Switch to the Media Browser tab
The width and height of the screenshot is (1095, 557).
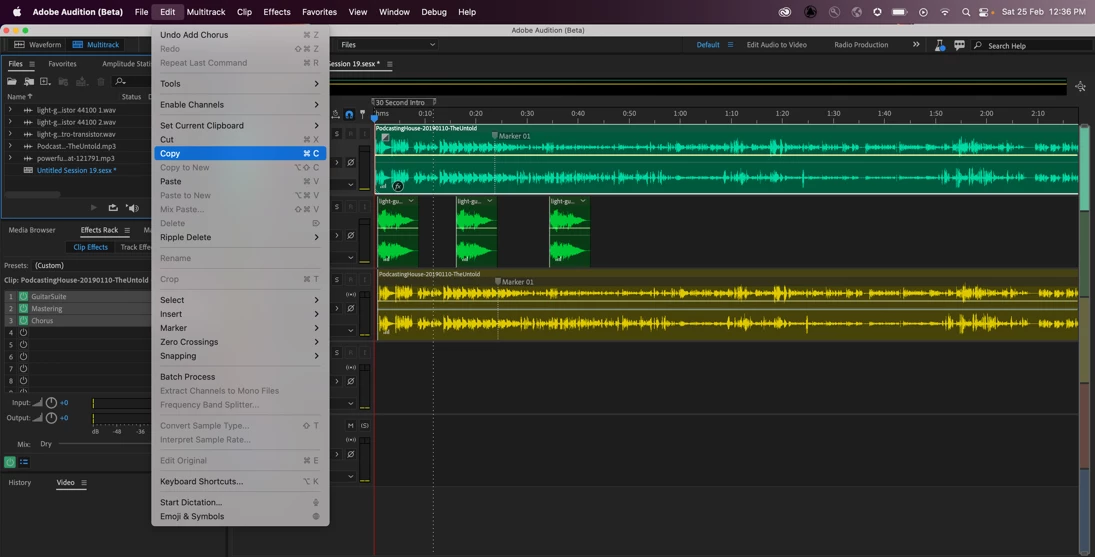tap(32, 230)
